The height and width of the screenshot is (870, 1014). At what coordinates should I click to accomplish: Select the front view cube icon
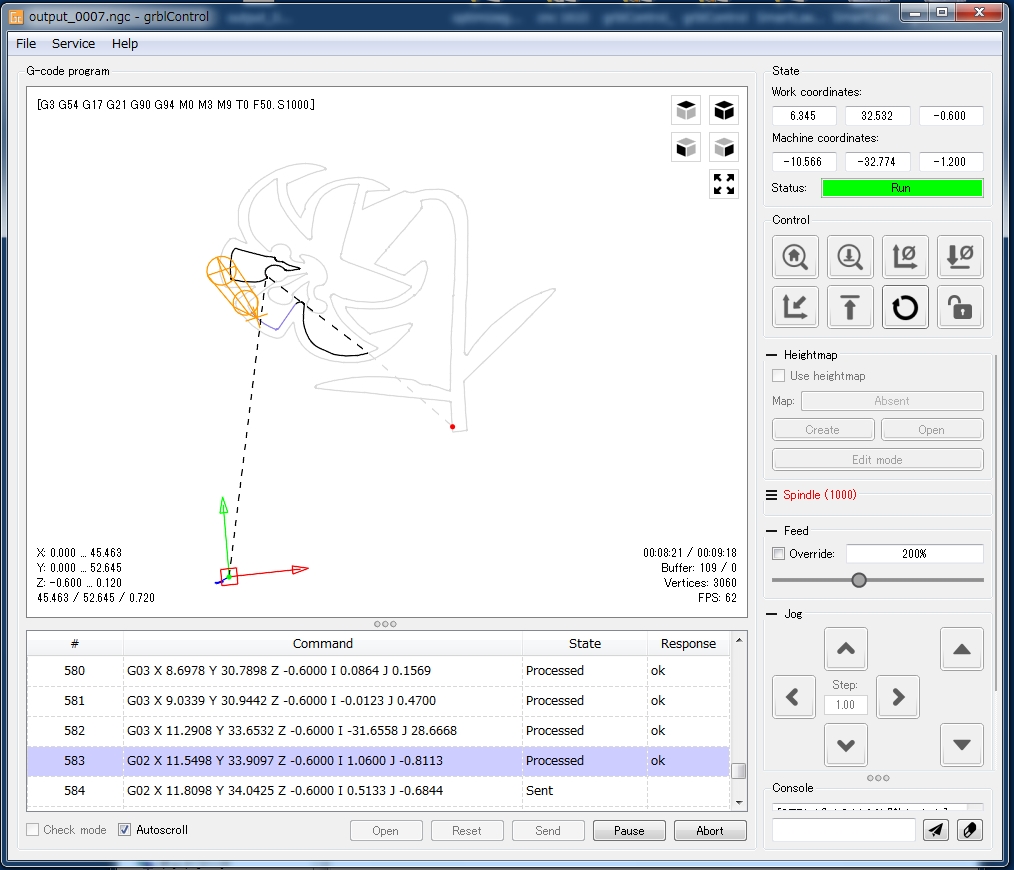click(686, 148)
